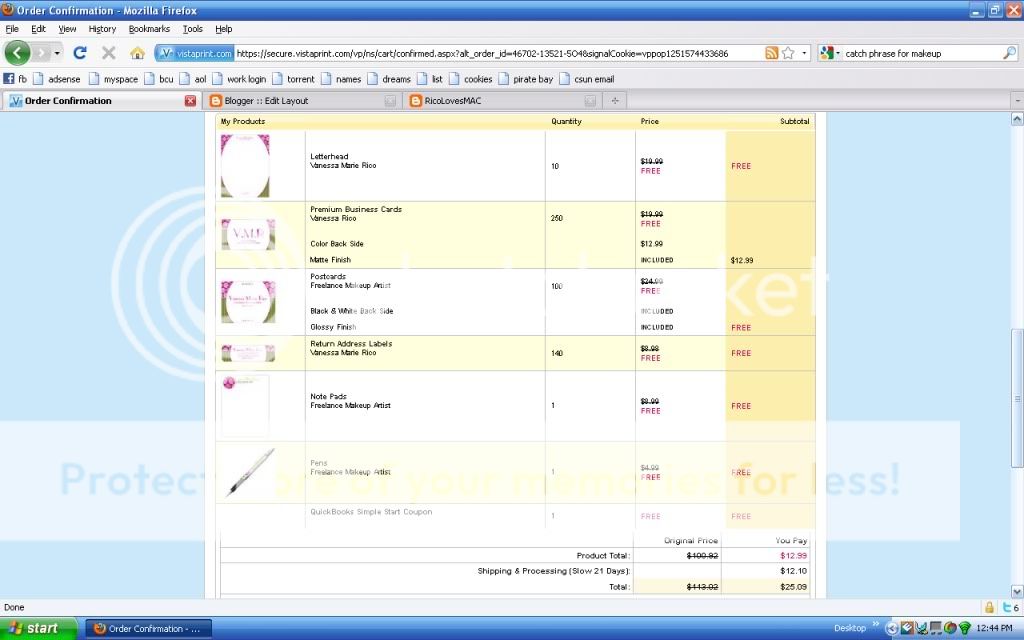Open the pirate bay bookmark
1024x640 pixels.
coord(526,79)
